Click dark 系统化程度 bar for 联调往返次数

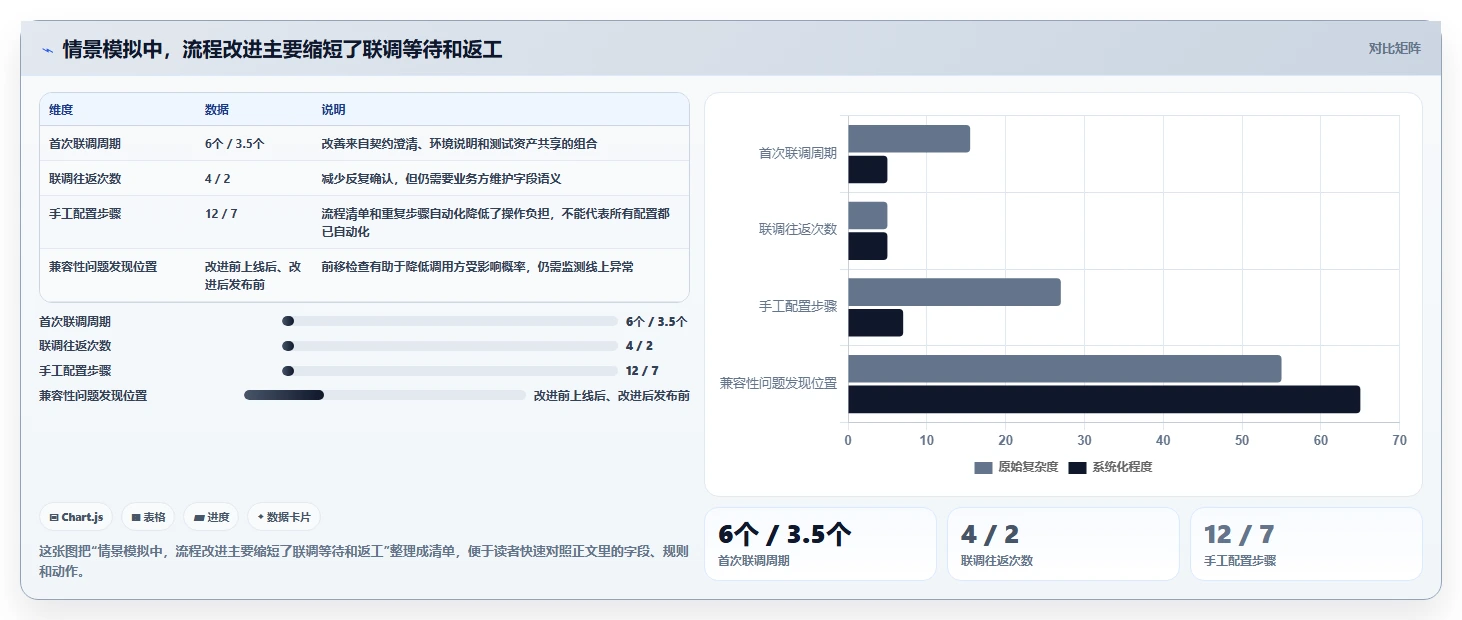(x=867, y=246)
